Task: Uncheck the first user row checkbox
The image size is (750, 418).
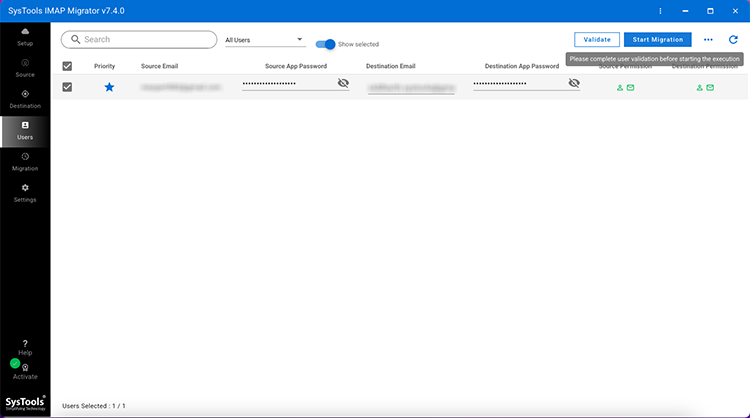Action: [67, 87]
